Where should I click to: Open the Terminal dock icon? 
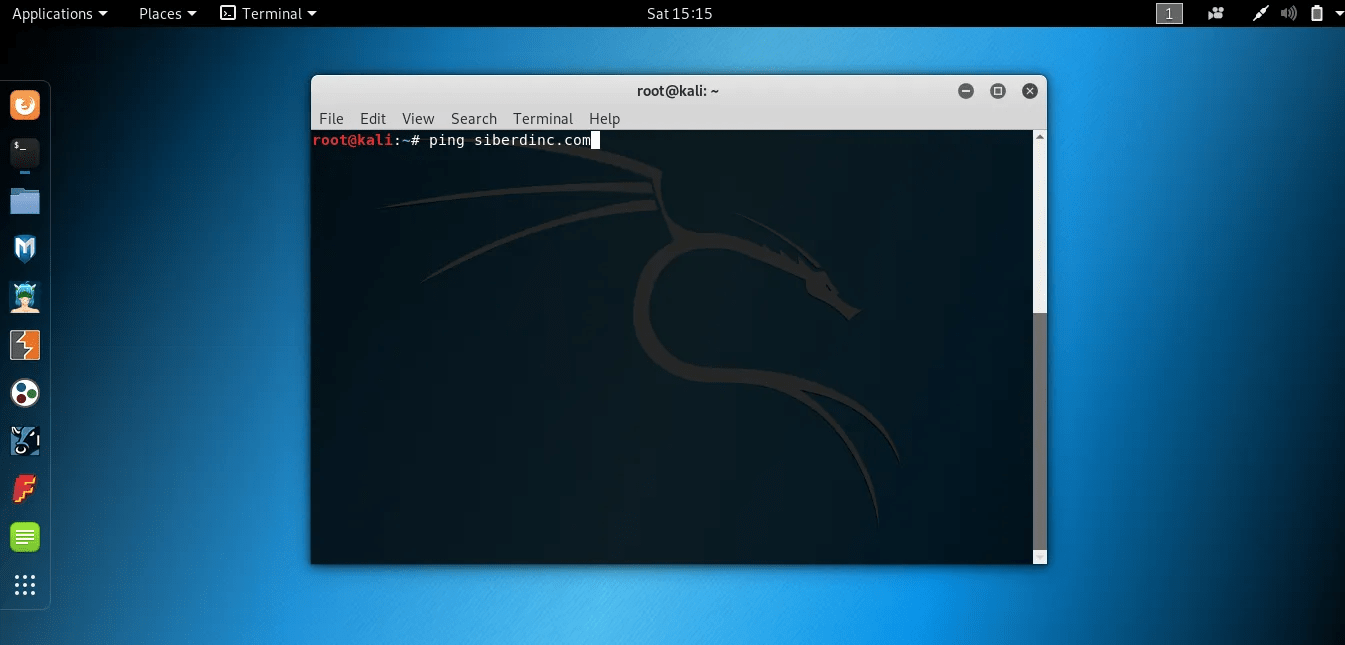coord(25,152)
